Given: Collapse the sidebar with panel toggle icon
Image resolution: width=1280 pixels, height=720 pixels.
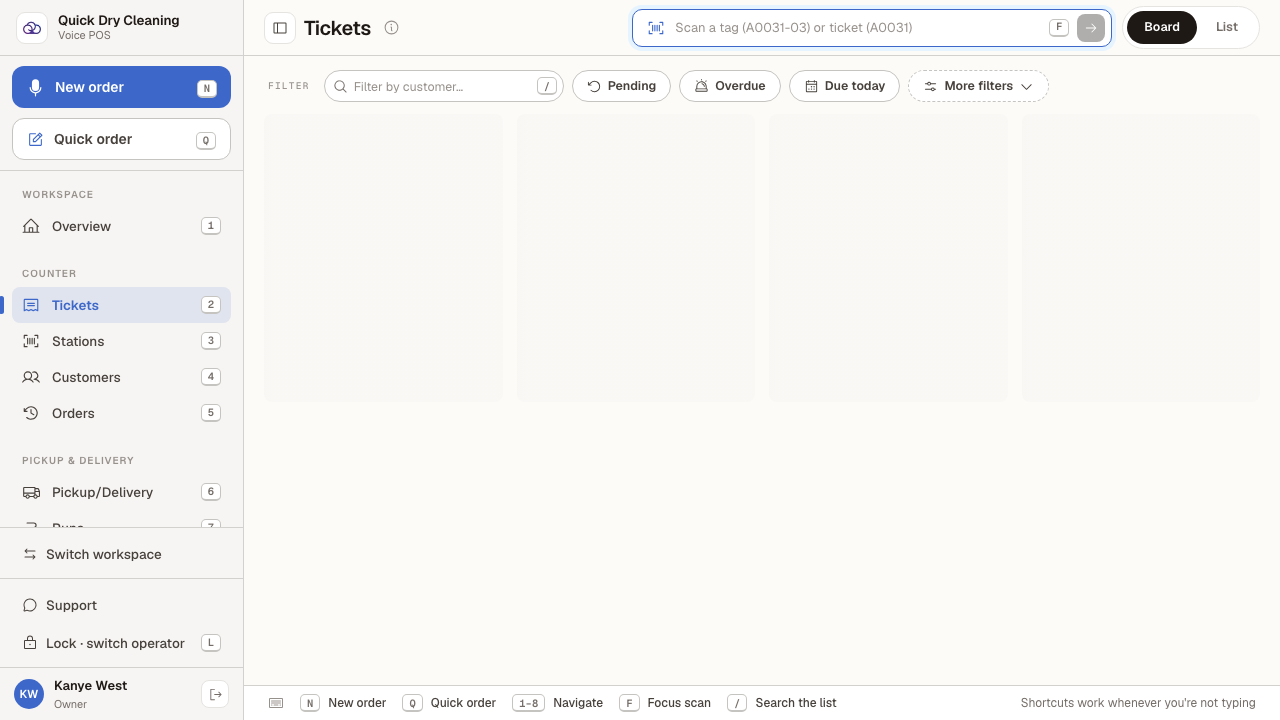Looking at the screenshot, I should point(280,28).
